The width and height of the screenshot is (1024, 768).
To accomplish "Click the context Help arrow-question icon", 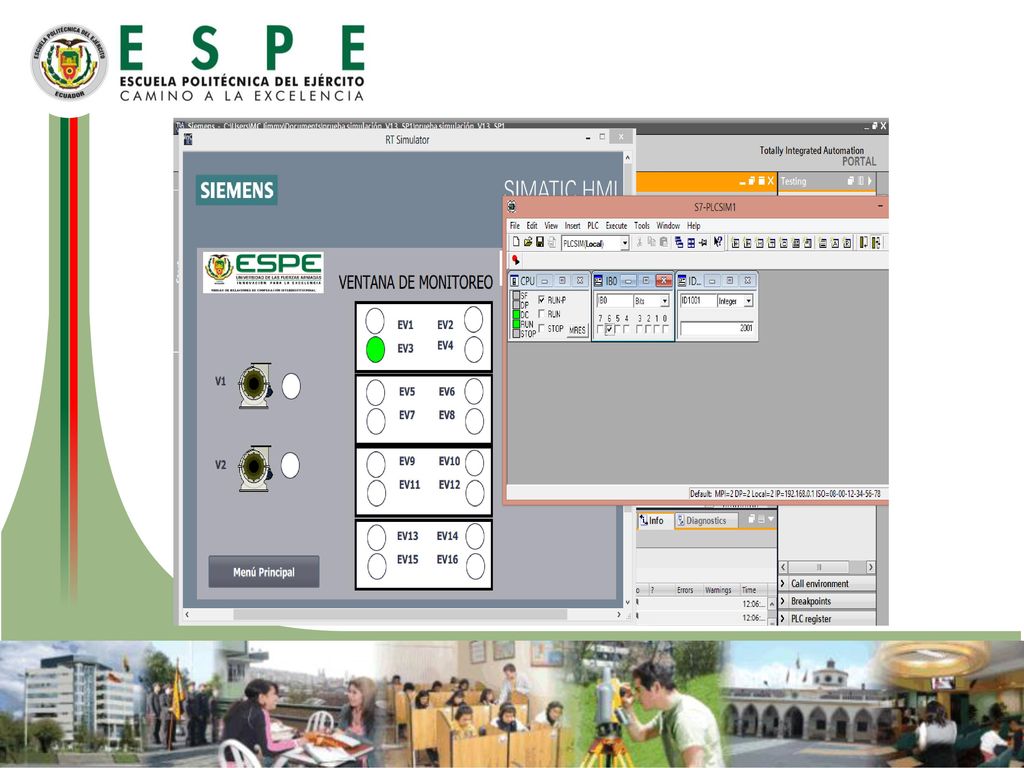I will click(x=718, y=242).
